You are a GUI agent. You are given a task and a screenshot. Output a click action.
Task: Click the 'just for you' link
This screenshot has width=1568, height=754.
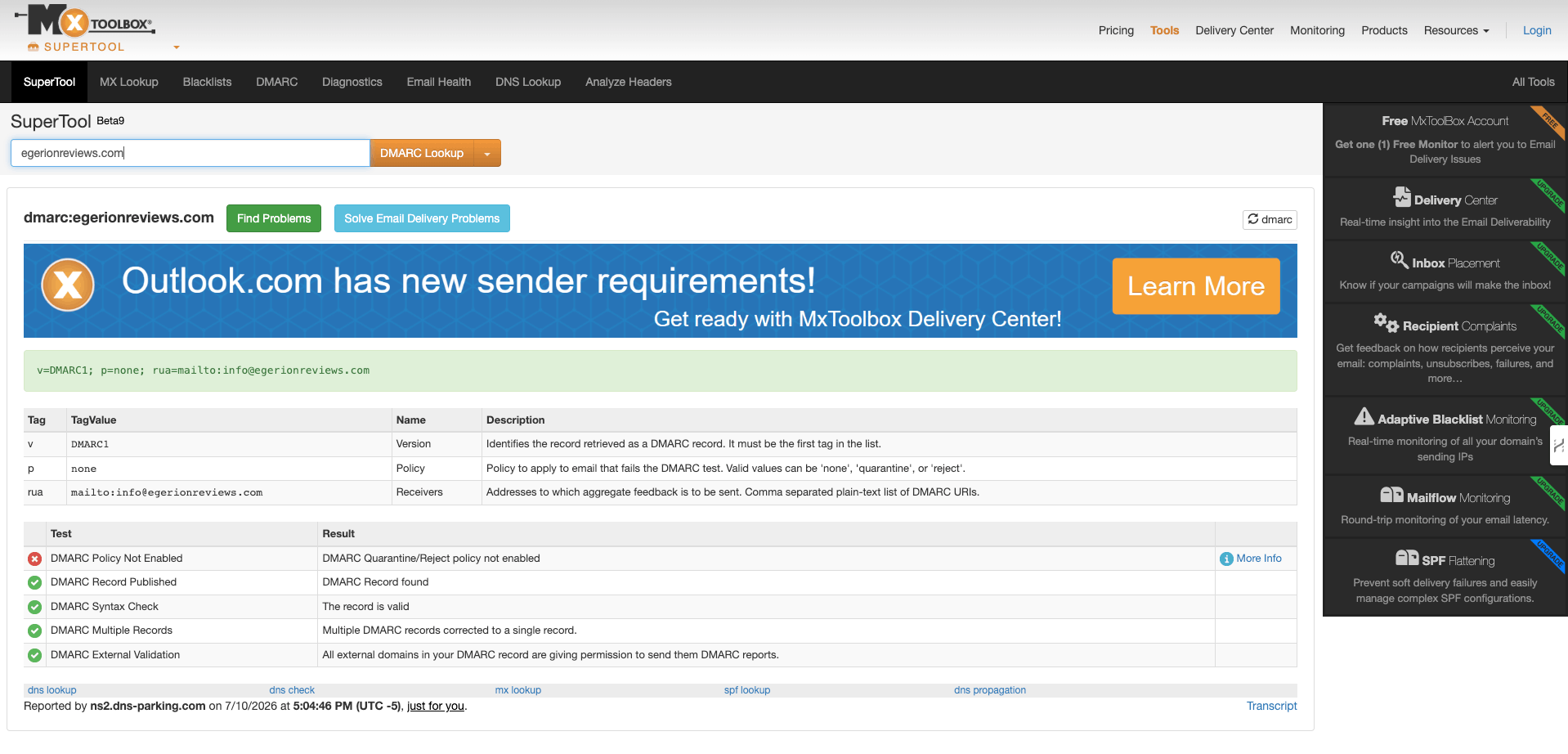(436, 706)
